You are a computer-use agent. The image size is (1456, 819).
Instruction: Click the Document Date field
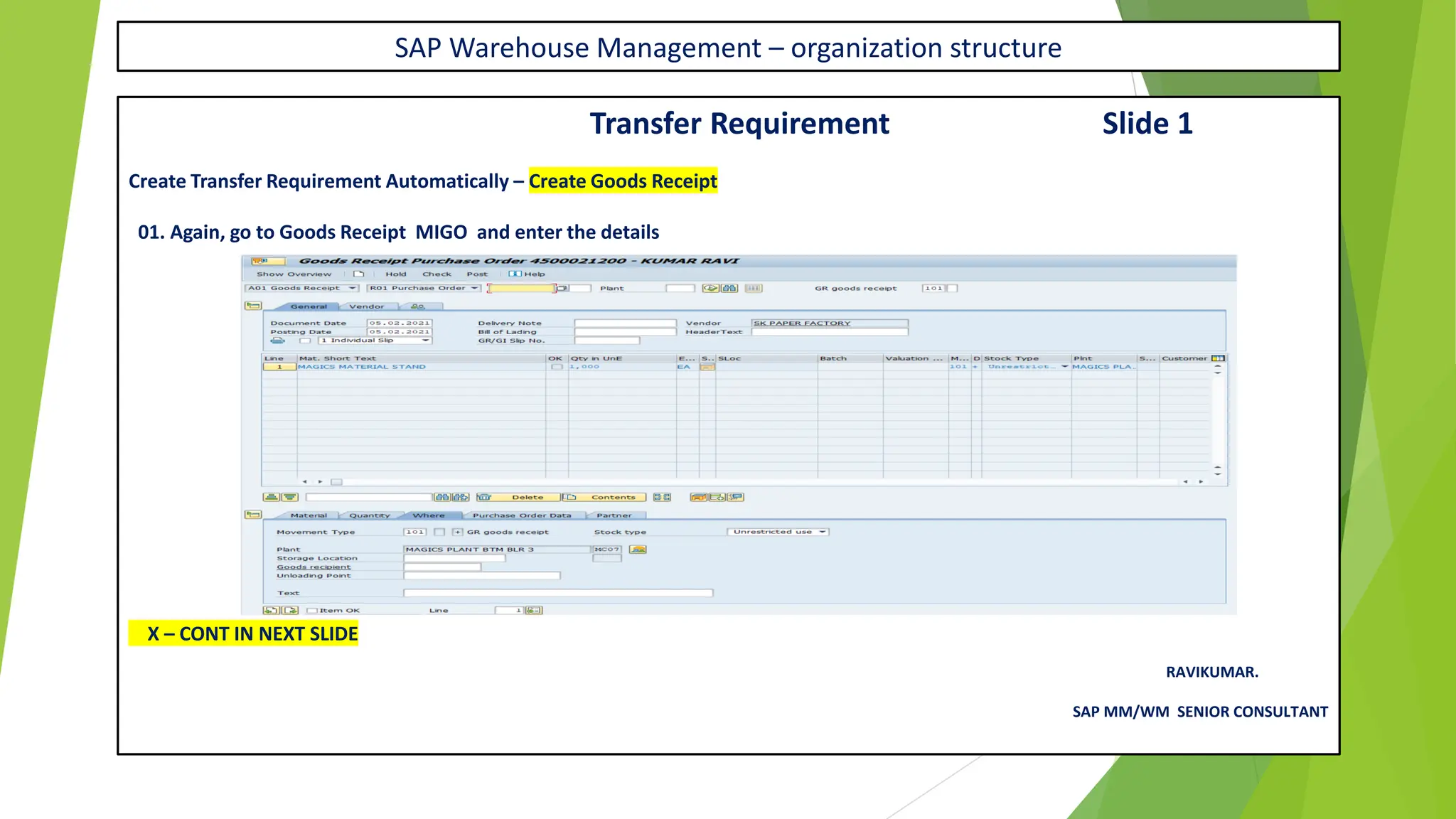[x=400, y=323]
